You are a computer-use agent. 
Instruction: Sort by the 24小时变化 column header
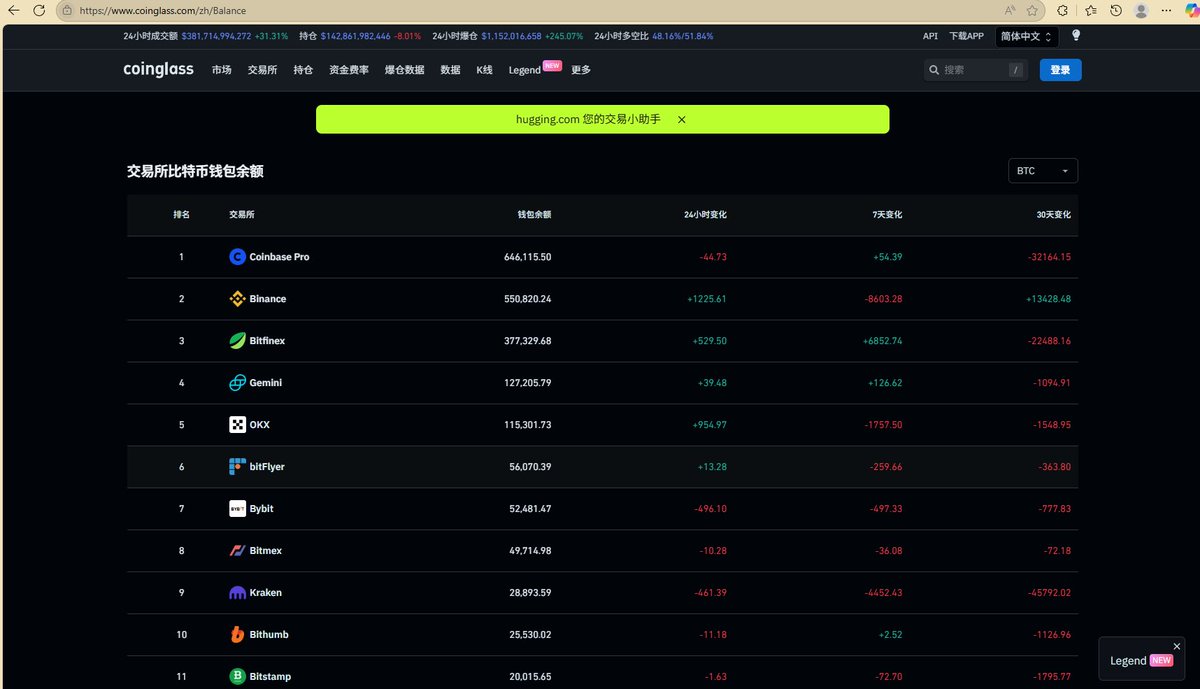(x=705, y=215)
